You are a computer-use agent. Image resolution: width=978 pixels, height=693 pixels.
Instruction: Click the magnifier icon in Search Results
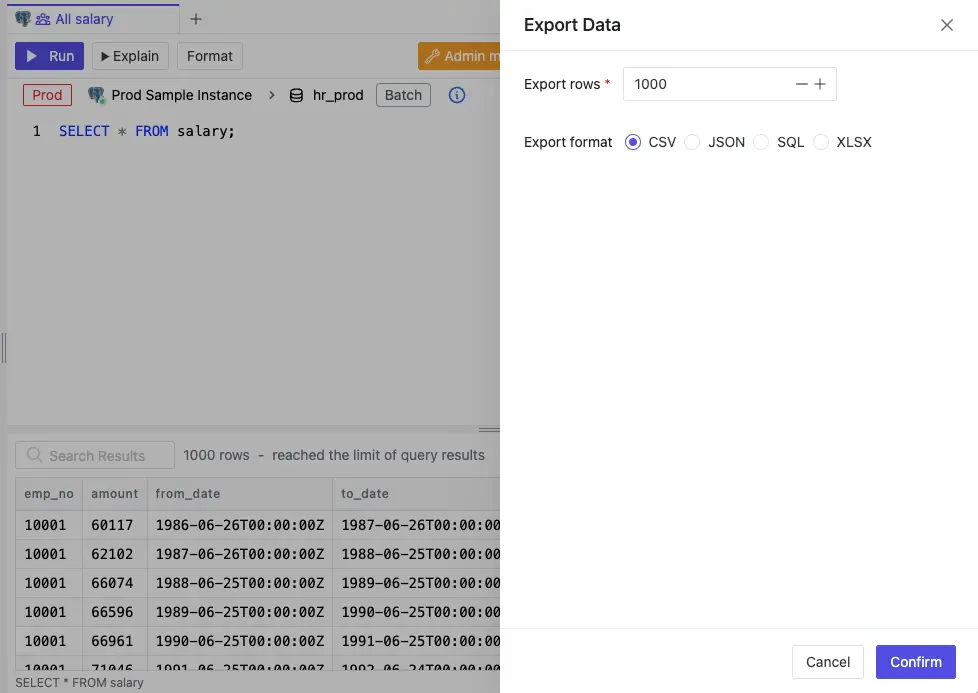pyautogui.click(x=33, y=455)
